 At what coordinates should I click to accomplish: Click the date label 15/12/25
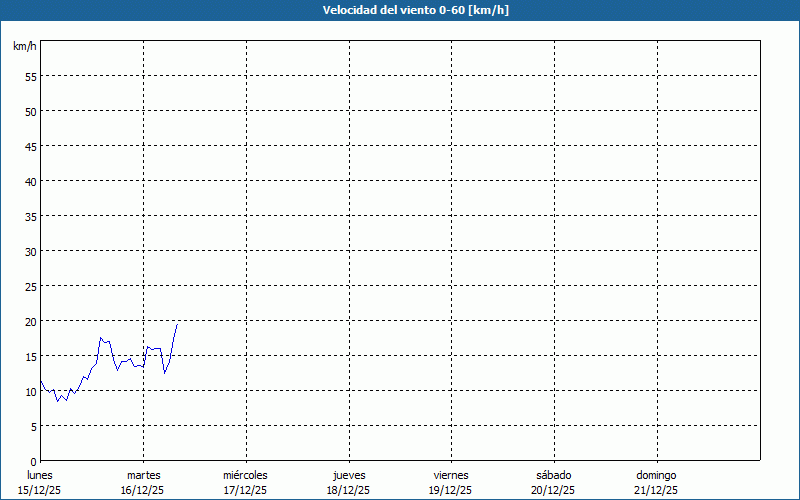(x=40, y=490)
